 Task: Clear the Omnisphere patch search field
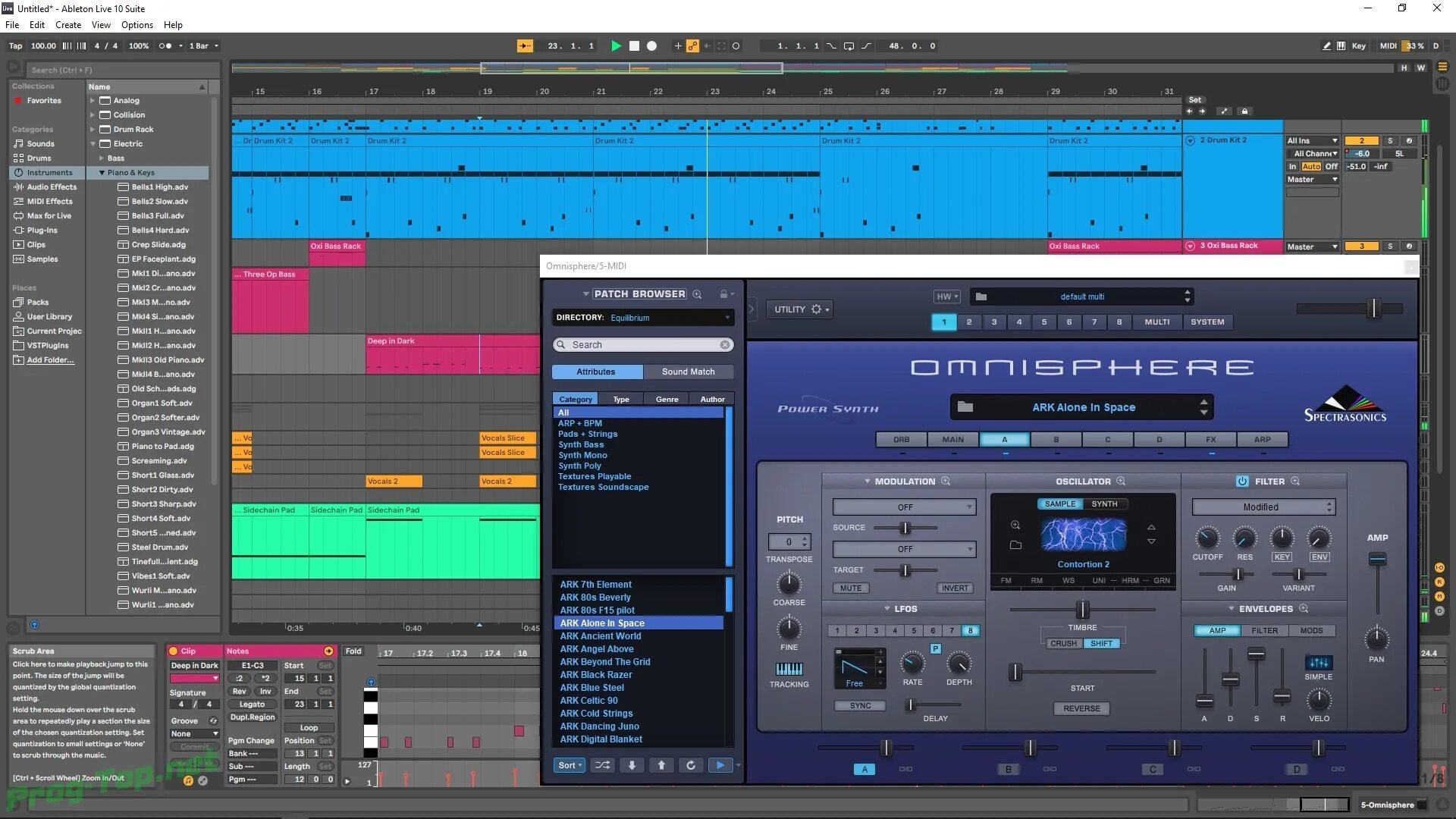click(725, 345)
